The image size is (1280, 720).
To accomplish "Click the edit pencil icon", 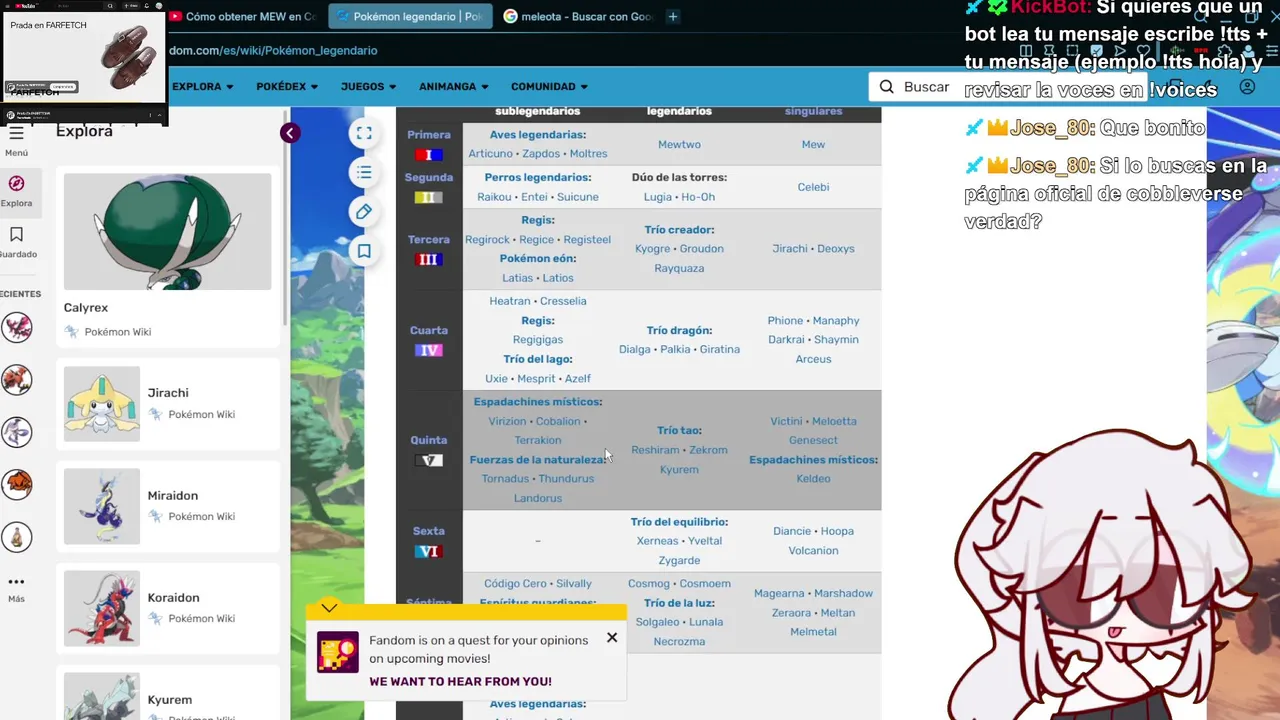I will (364, 212).
